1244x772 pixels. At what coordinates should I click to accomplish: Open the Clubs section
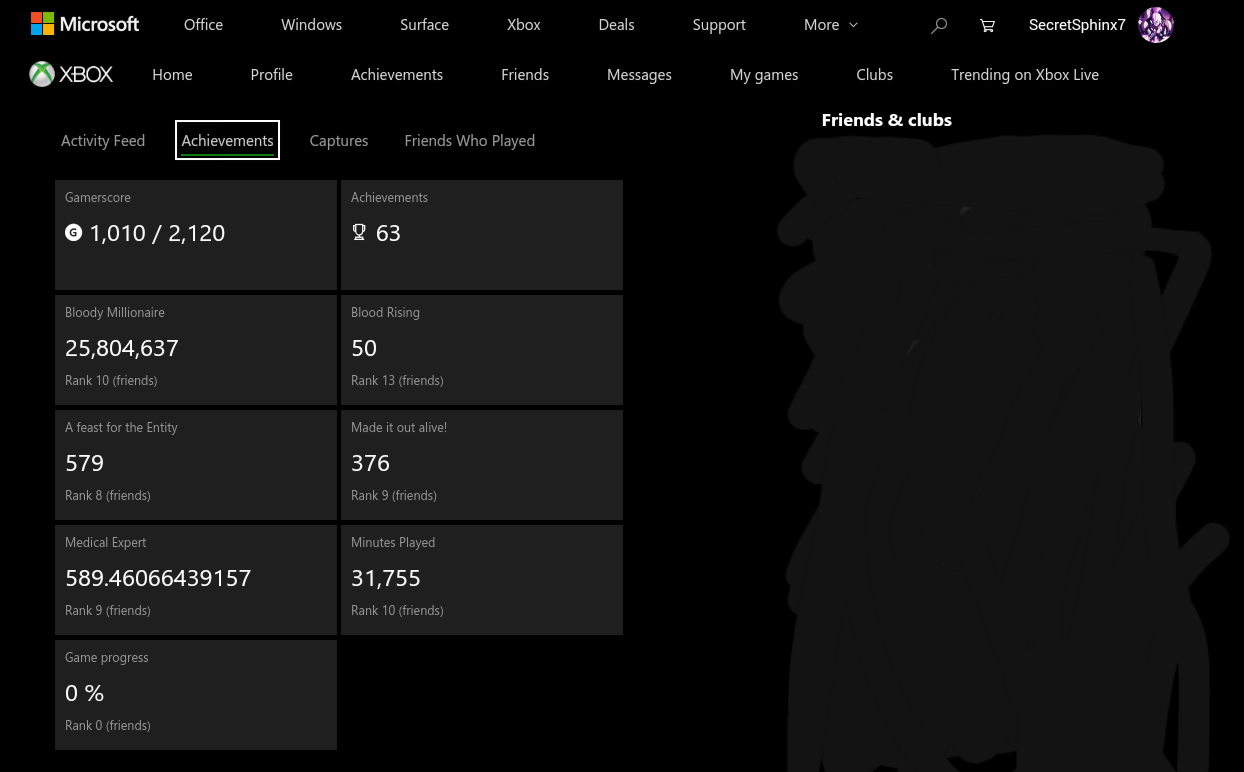pyautogui.click(x=874, y=74)
